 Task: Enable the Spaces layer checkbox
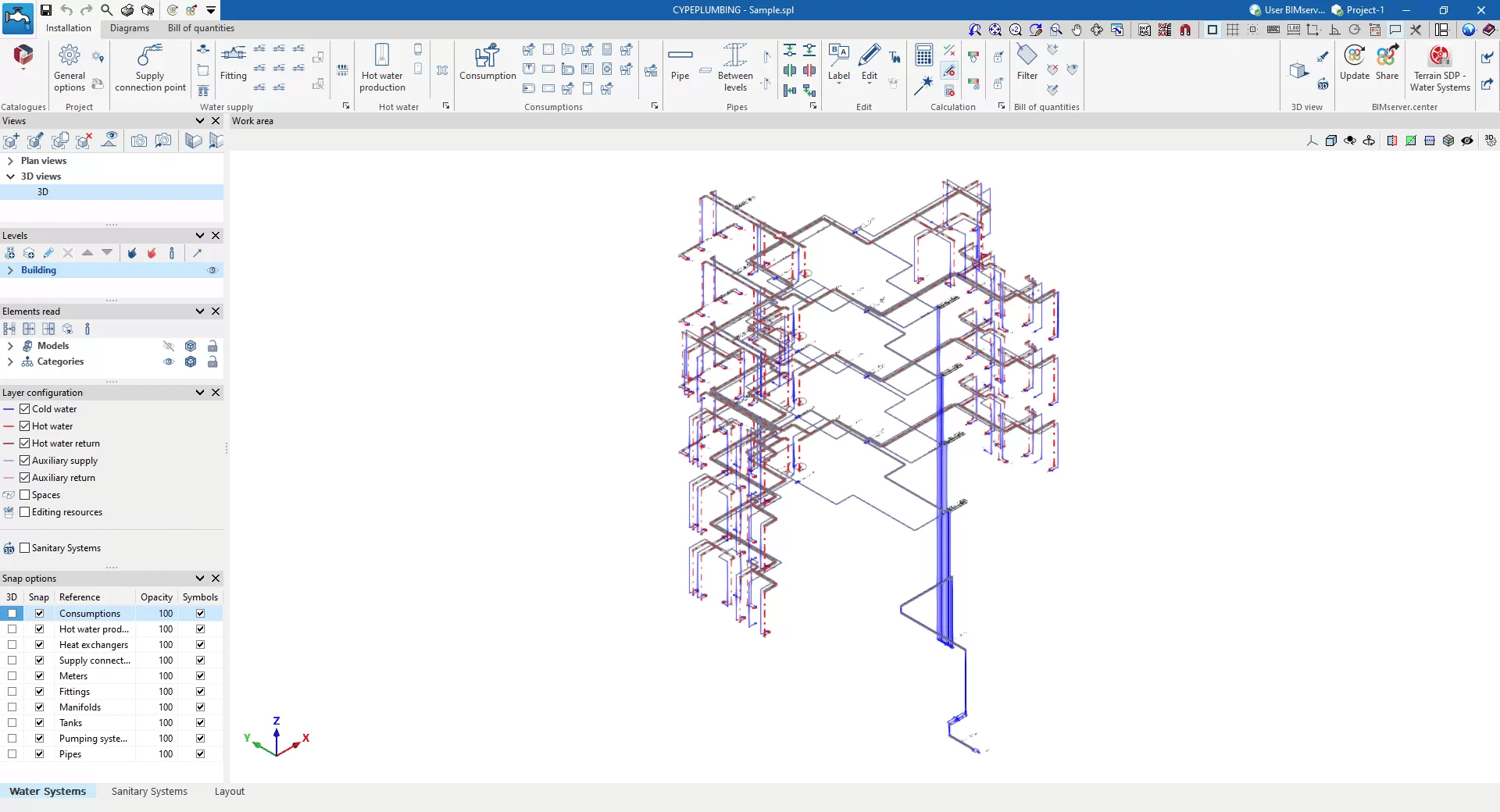pyautogui.click(x=25, y=495)
